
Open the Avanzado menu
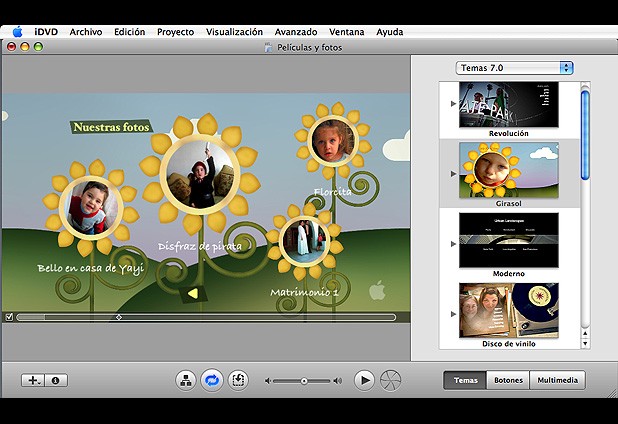296,32
